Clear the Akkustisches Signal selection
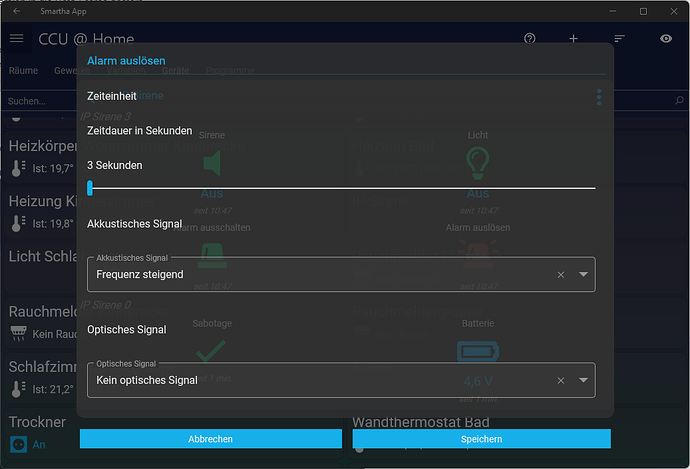Screen dimensions: 690x469 (x=561, y=274)
